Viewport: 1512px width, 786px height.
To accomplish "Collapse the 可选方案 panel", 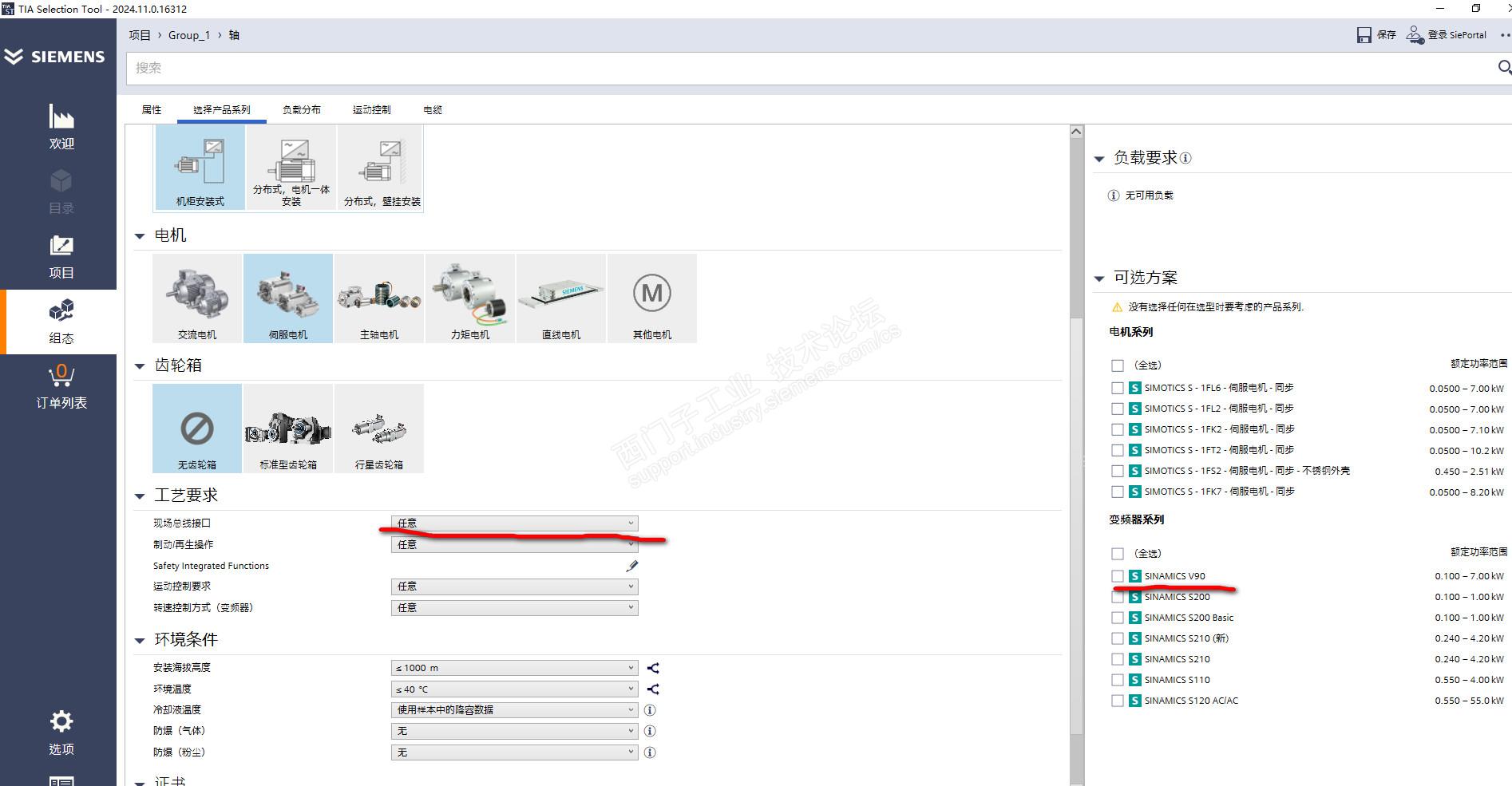I will 1099,278.
